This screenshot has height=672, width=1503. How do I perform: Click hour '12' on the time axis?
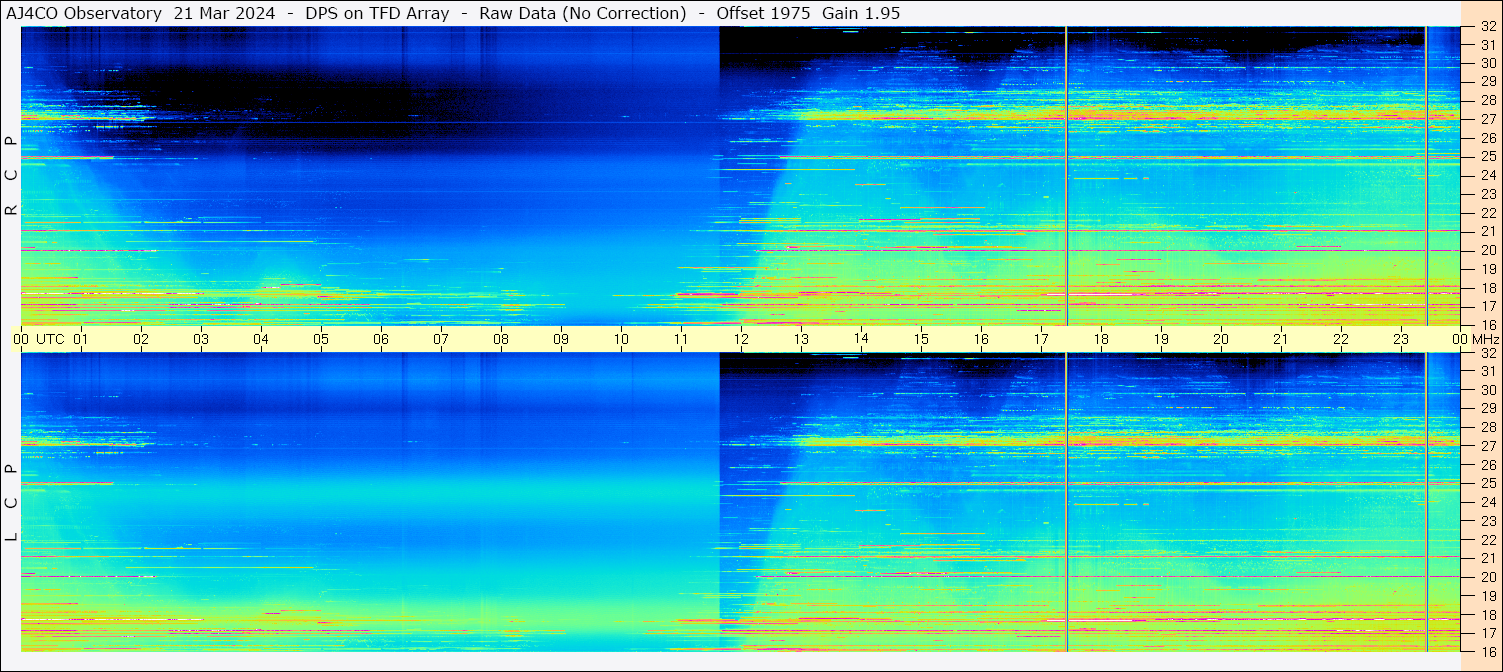741,339
